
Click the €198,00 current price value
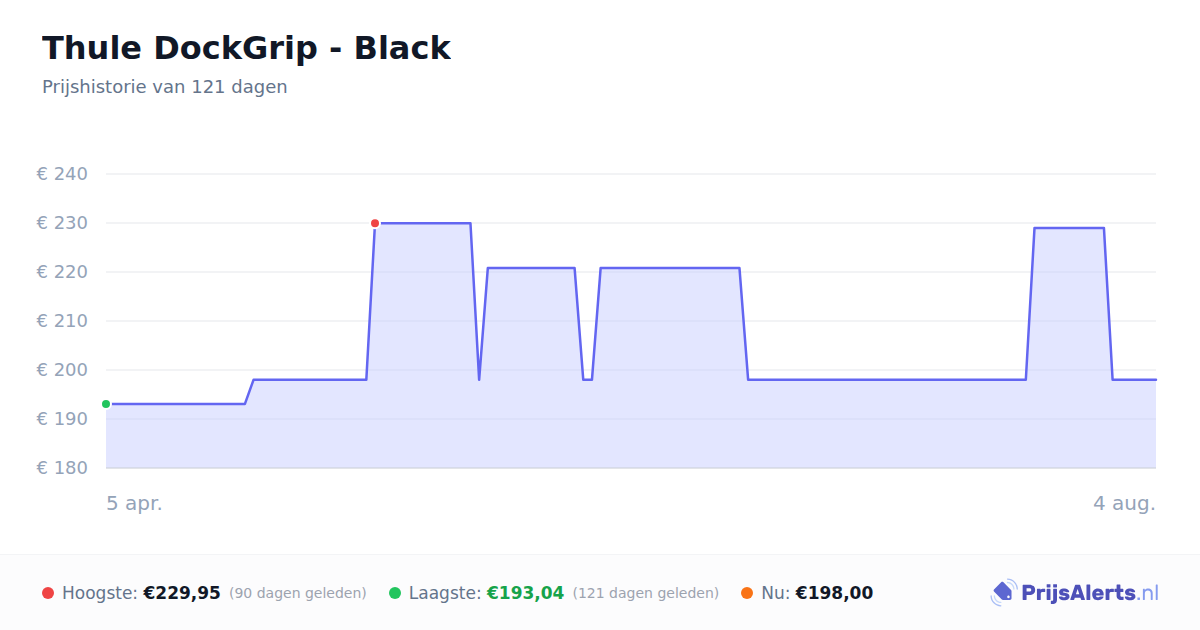[834, 593]
